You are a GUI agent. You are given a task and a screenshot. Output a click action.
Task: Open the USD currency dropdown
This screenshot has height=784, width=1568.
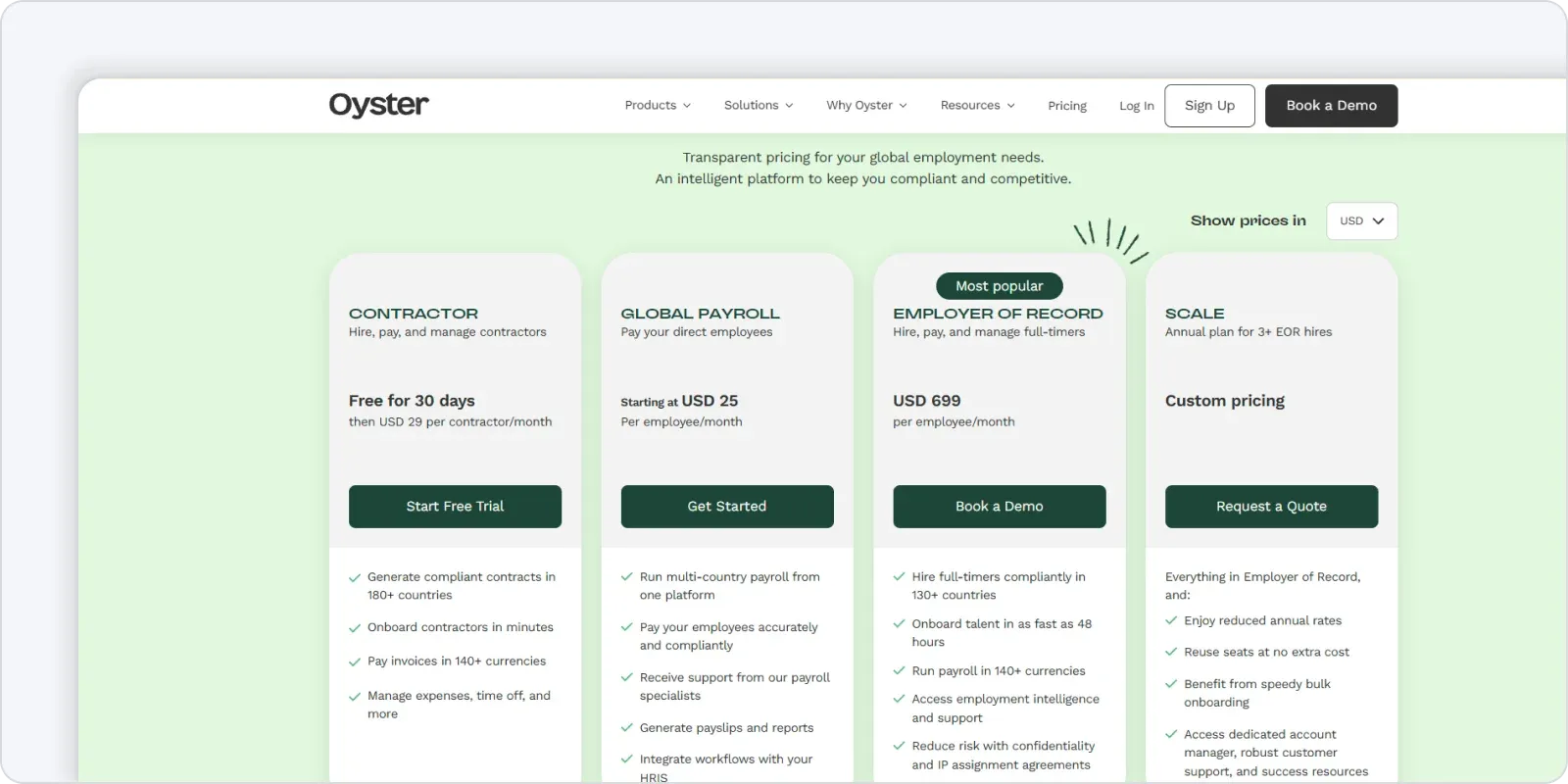pos(1361,221)
